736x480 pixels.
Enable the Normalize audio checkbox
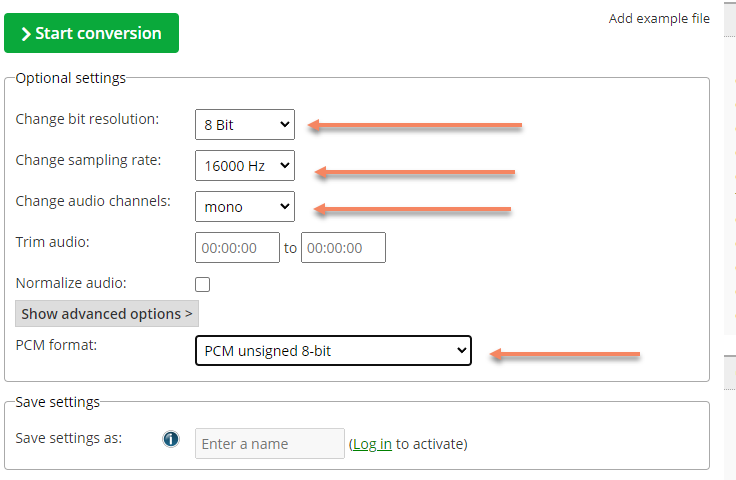pyautogui.click(x=203, y=284)
